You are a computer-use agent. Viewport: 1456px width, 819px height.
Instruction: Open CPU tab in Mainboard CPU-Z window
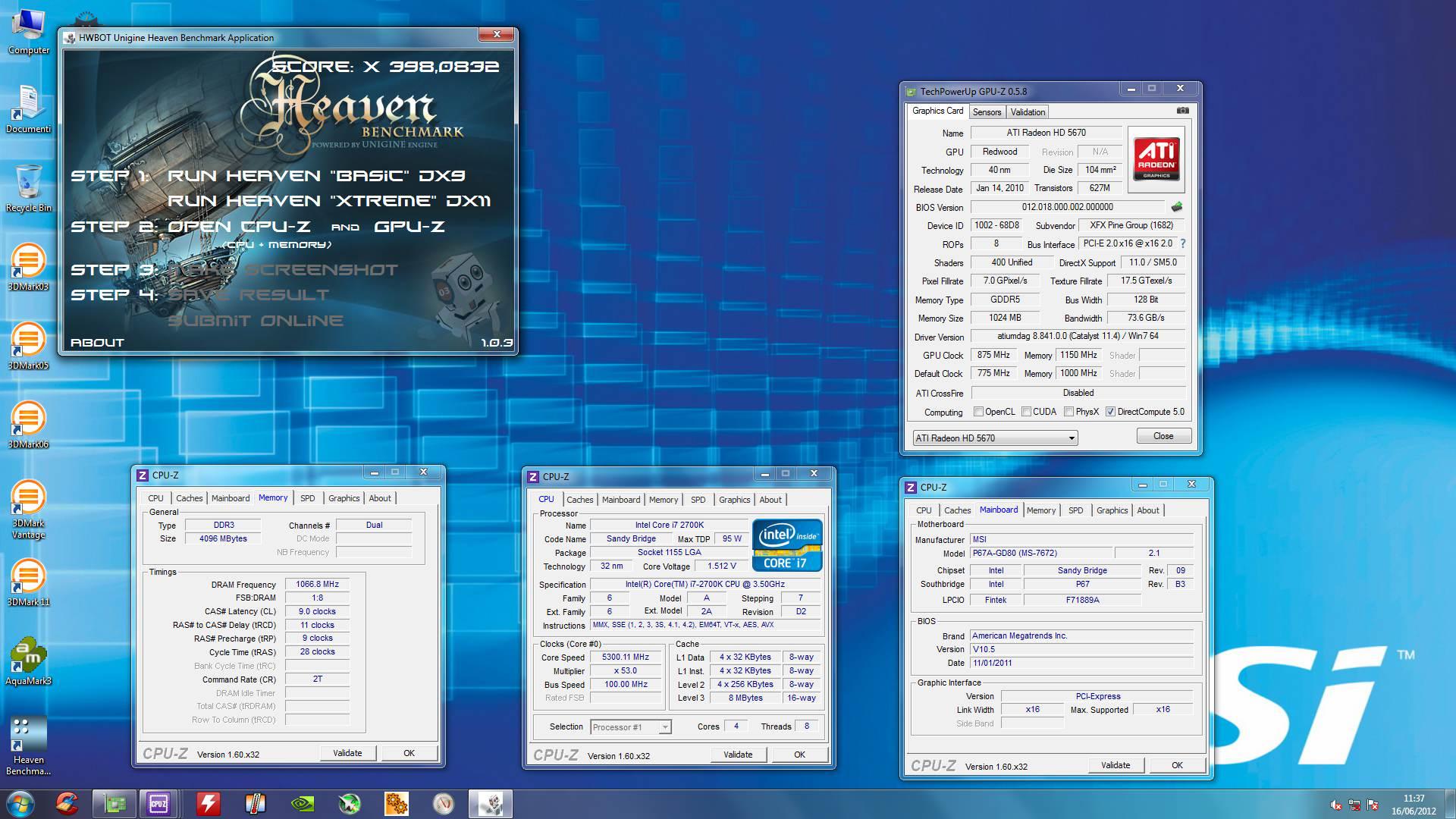924,510
